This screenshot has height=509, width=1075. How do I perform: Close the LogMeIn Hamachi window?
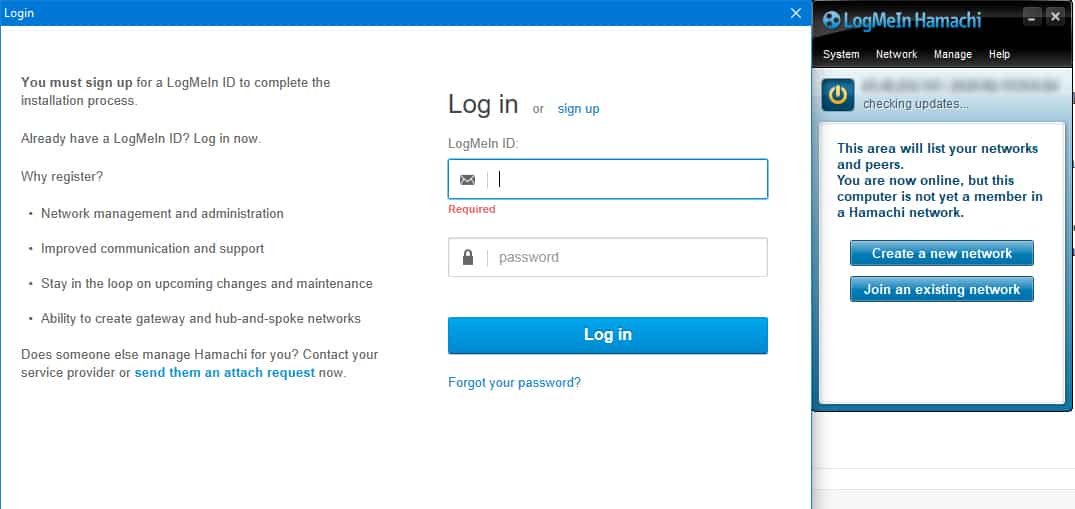pyautogui.click(x=1054, y=17)
